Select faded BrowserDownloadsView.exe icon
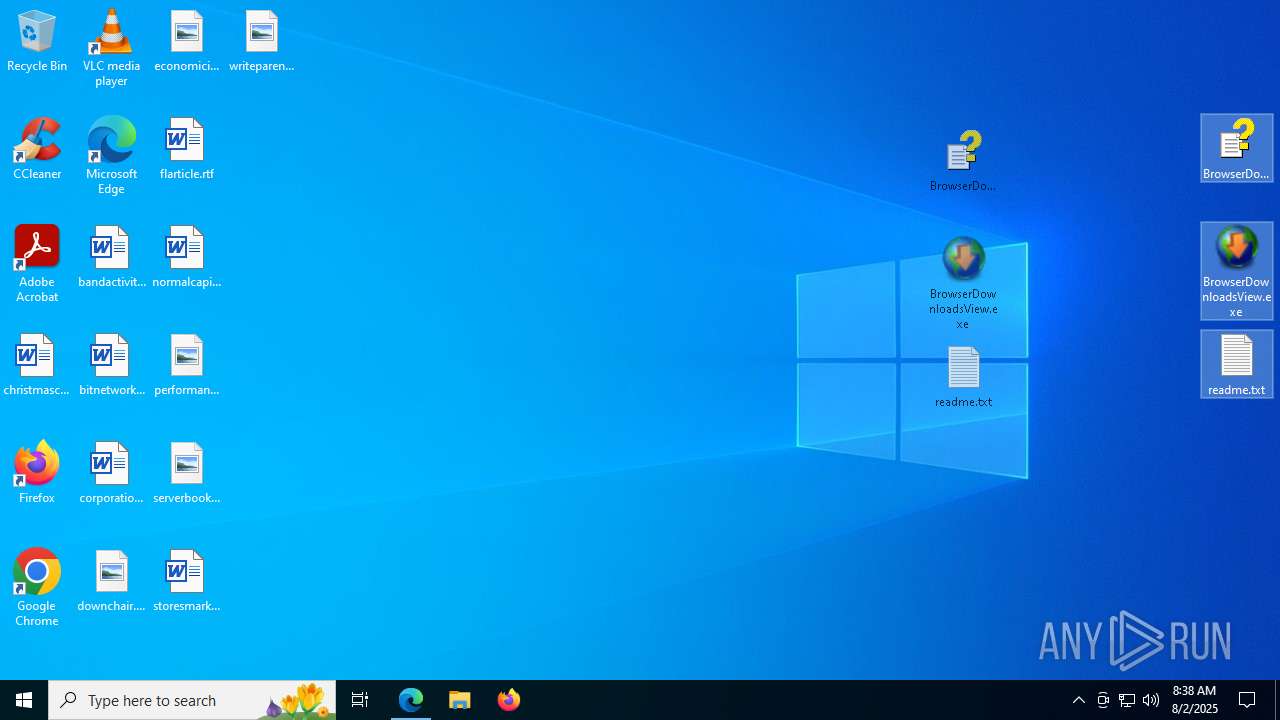The height and width of the screenshot is (720, 1280). [963, 283]
